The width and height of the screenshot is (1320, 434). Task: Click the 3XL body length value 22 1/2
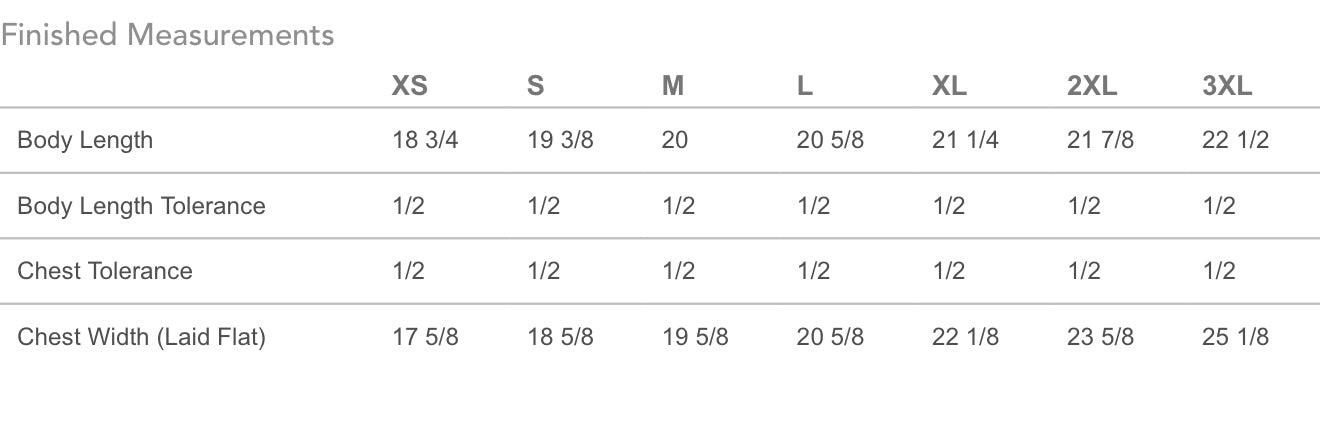pos(1235,140)
